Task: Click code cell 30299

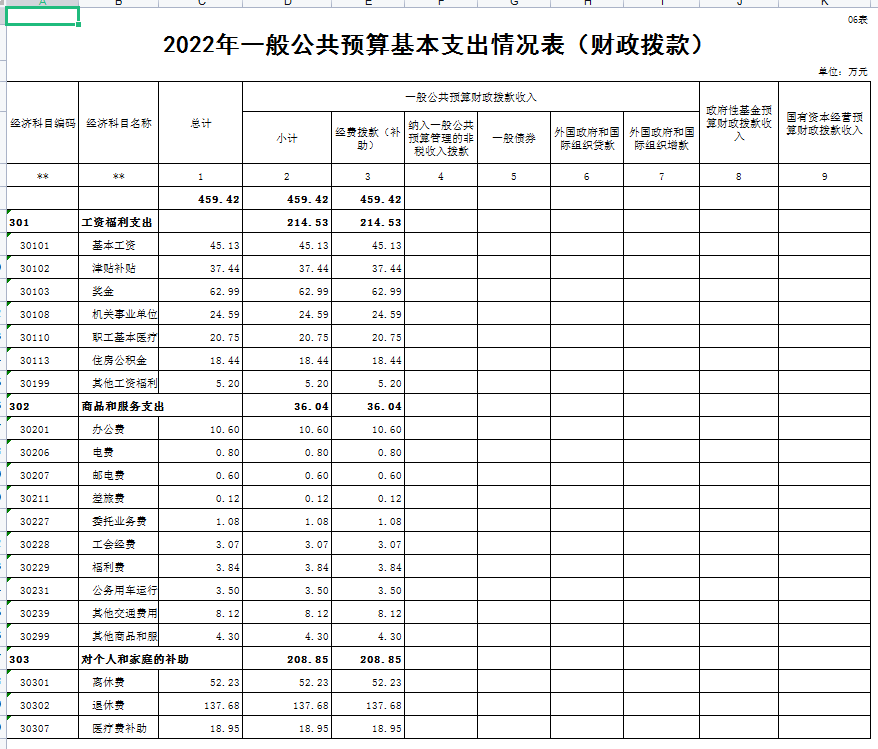Action: [43, 636]
